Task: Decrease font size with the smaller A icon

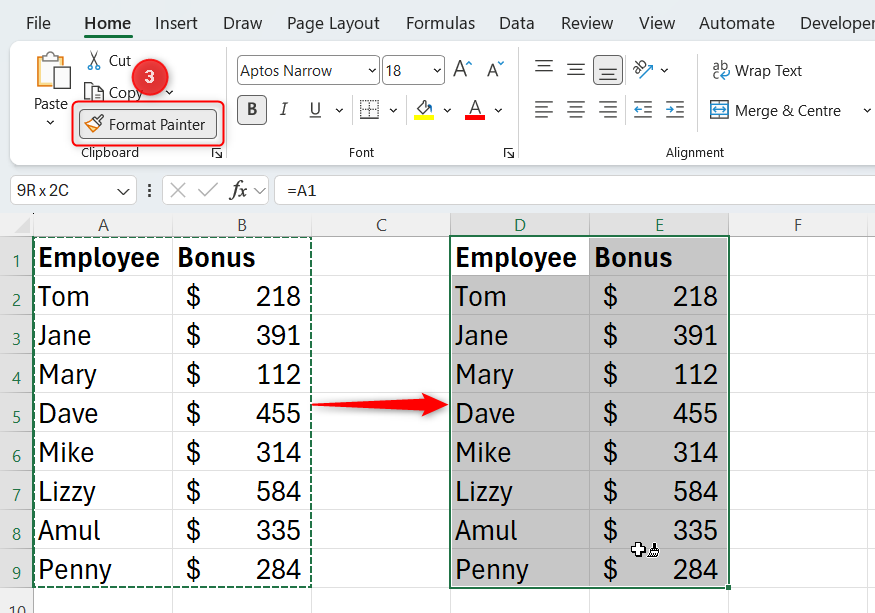Action: click(x=495, y=70)
